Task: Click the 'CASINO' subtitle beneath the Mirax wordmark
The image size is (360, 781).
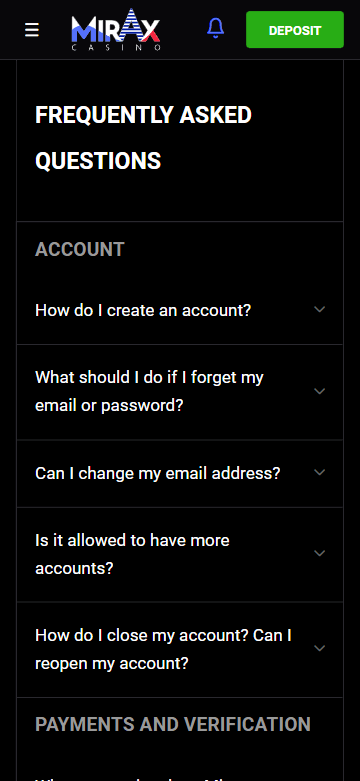Action: click(x=116, y=48)
